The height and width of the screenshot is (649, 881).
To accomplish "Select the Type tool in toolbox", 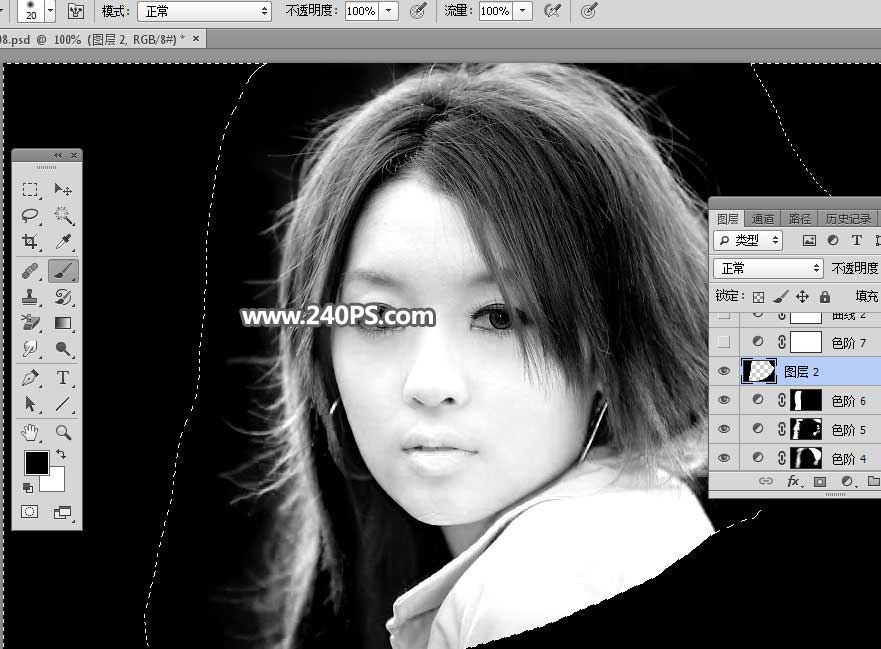I will 63,378.
